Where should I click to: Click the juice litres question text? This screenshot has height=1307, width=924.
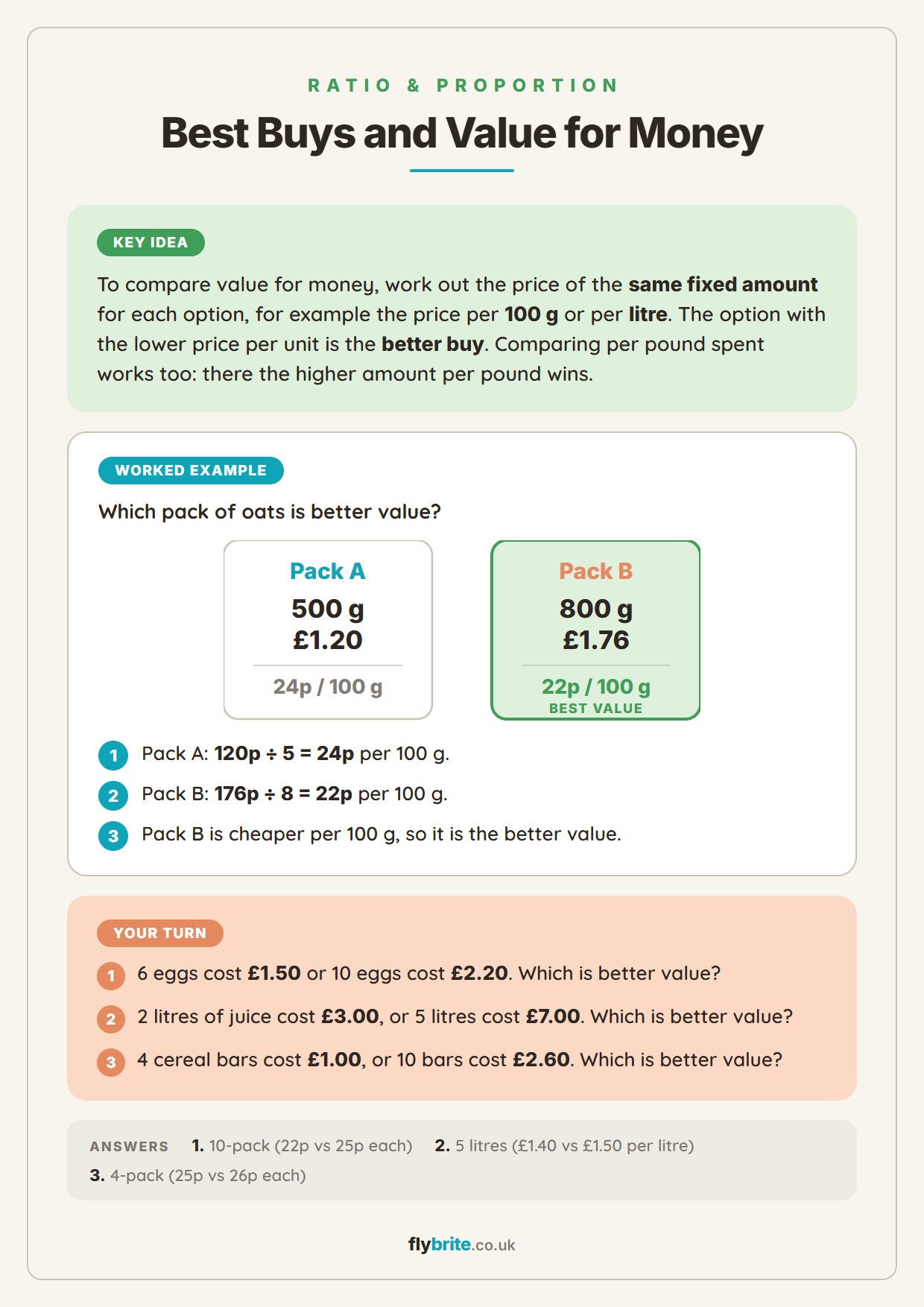point(465,1016)
